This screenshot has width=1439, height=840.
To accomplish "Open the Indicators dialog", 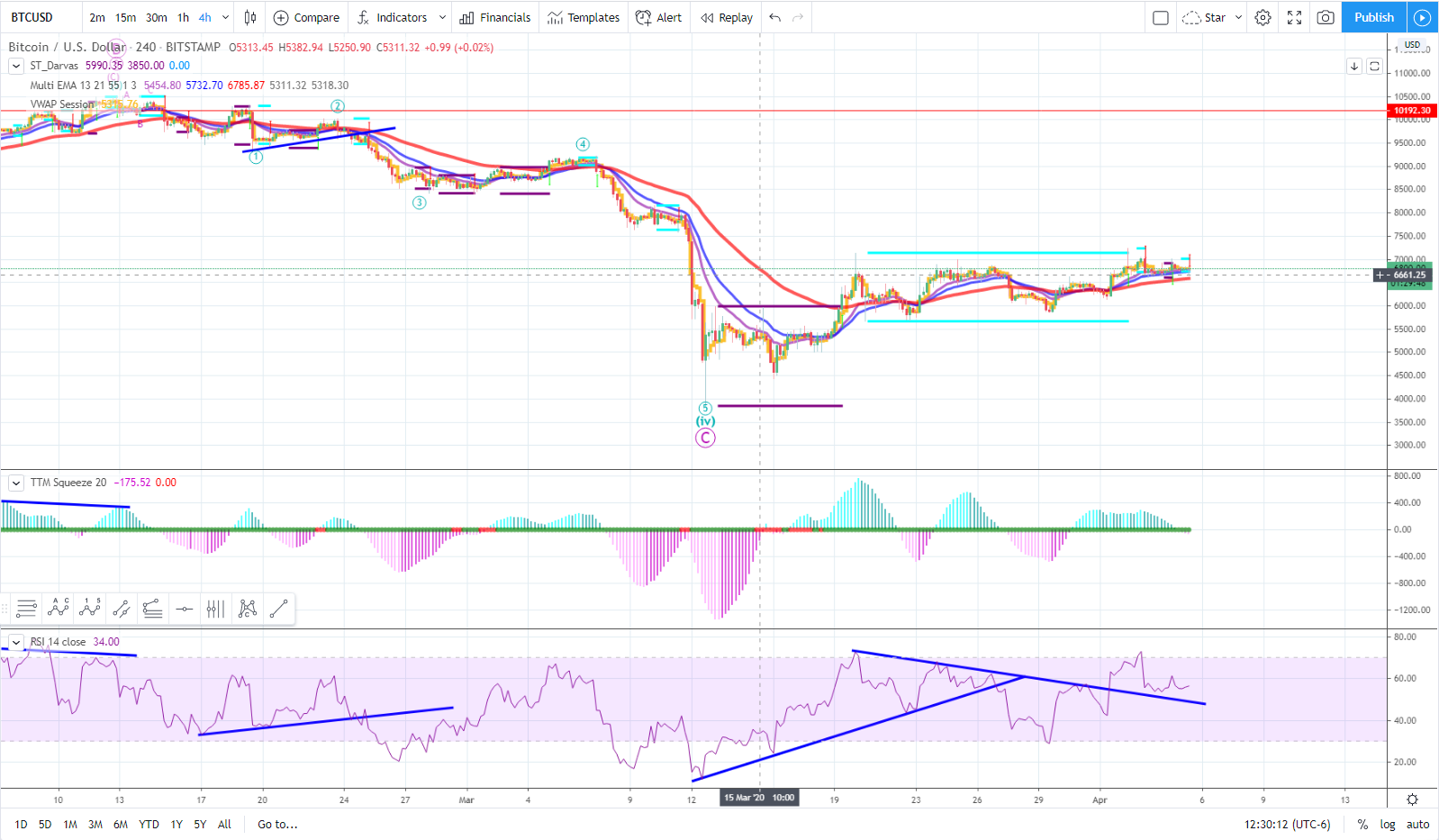I will coord(392,17).
